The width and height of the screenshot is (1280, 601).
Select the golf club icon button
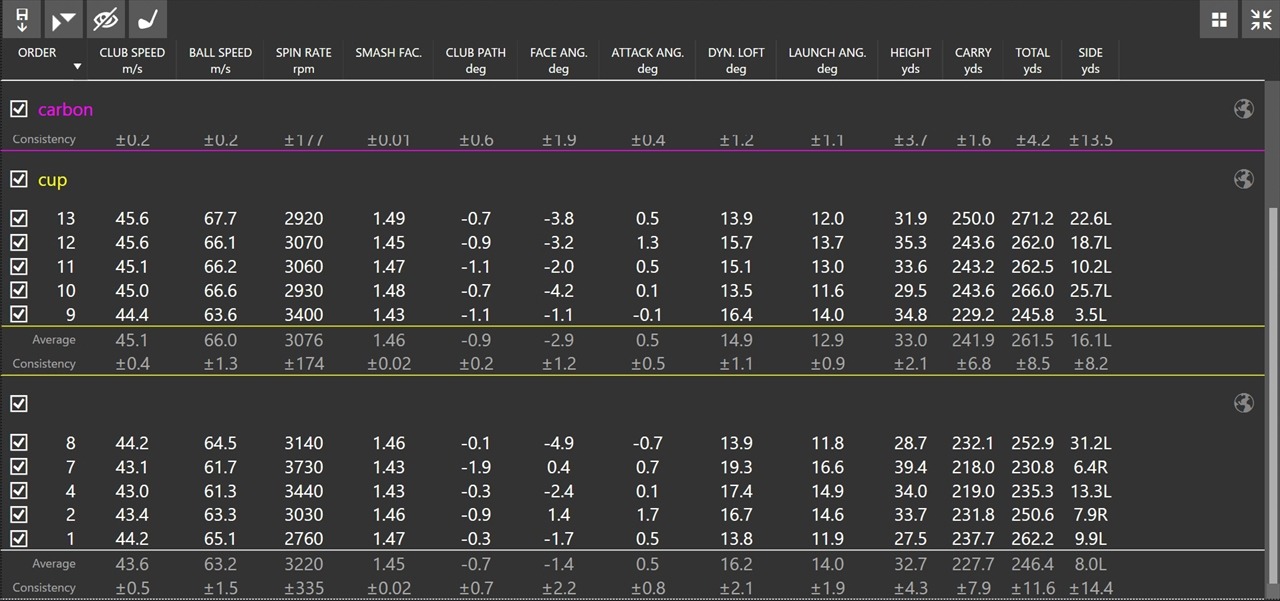pyautogui.click(x=148, y=19)
